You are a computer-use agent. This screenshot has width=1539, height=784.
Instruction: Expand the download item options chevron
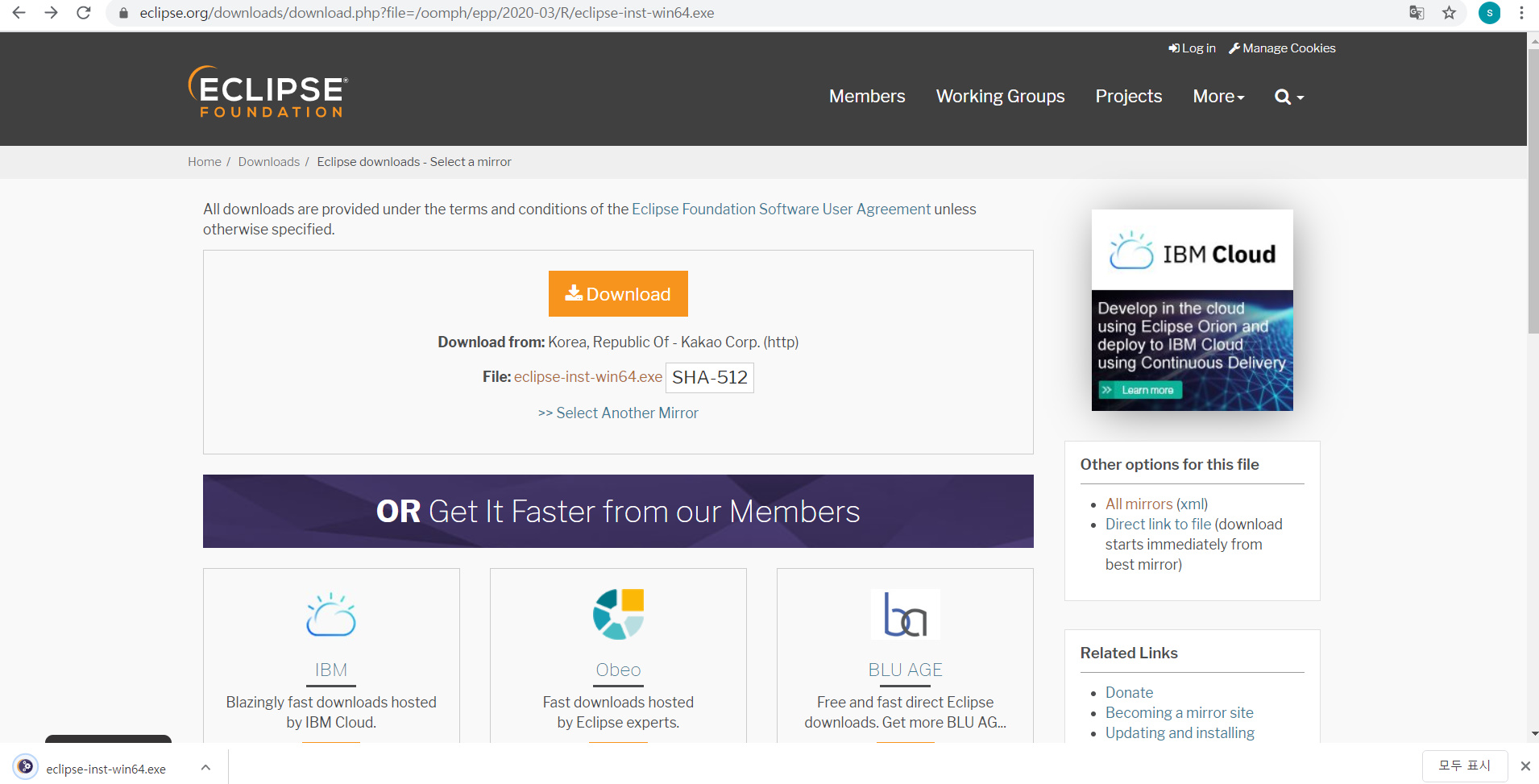(x=205, y=767)
